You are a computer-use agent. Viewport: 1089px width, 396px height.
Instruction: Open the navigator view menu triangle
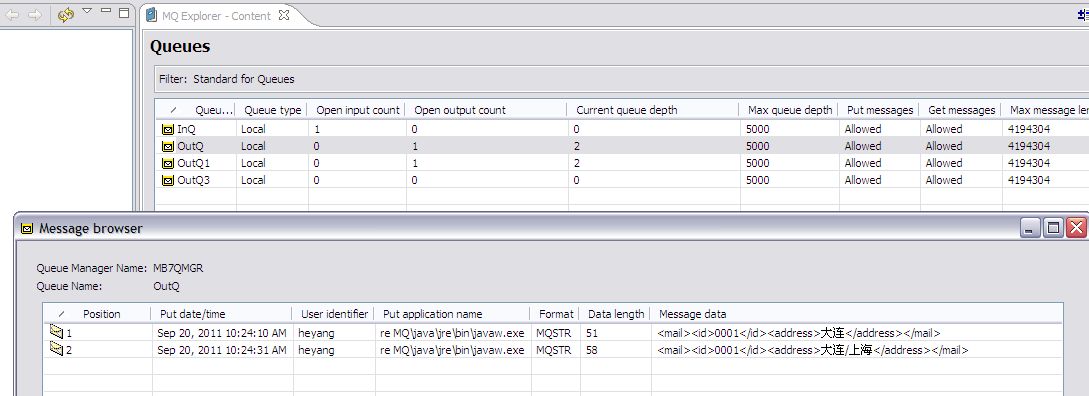tap(87, 10)
